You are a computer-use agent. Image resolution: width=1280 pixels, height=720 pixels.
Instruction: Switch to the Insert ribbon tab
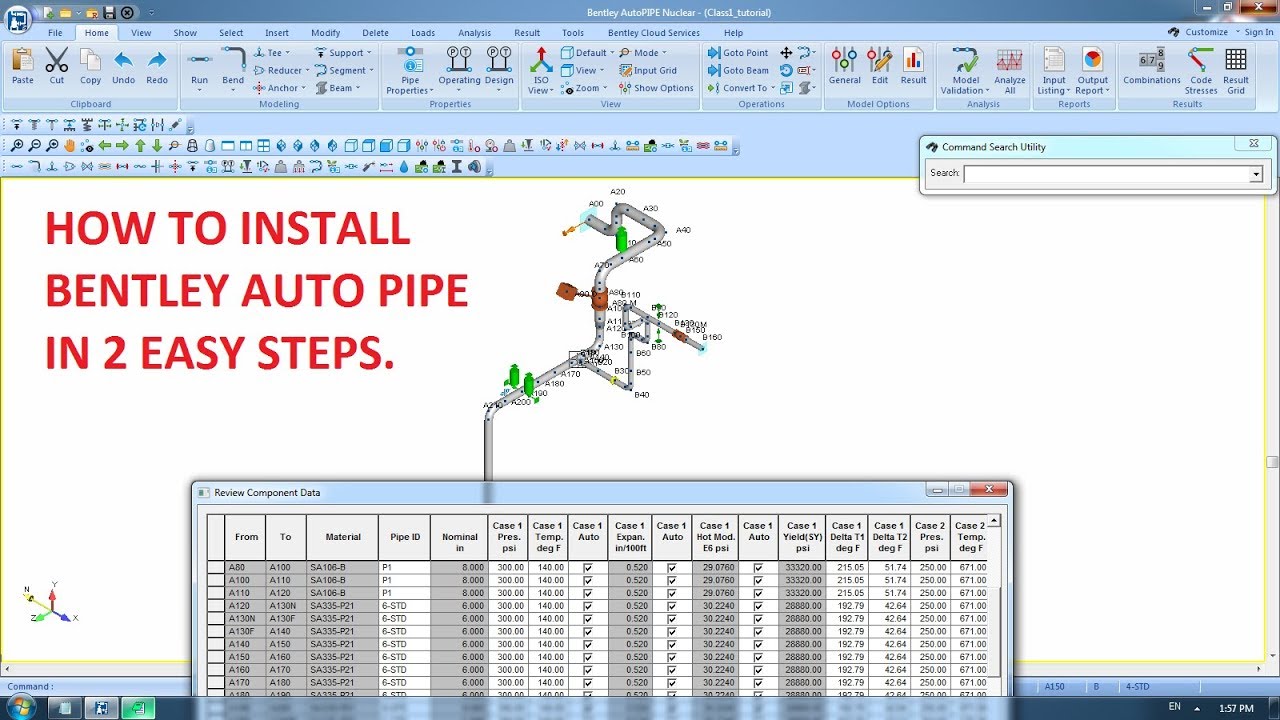click(x=277, y=33)
